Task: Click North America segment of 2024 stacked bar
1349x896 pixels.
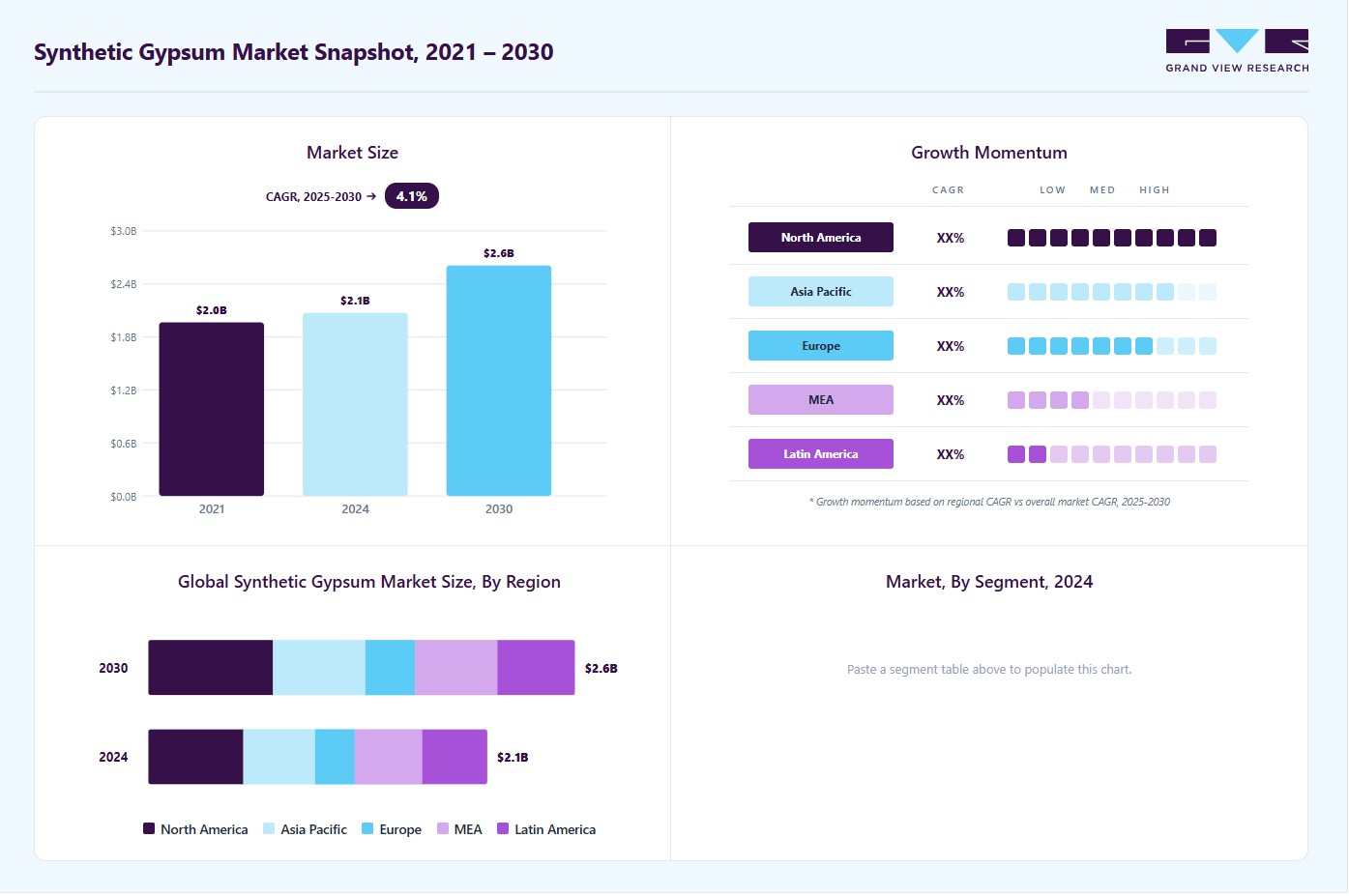Action: (x=195, y=757)
